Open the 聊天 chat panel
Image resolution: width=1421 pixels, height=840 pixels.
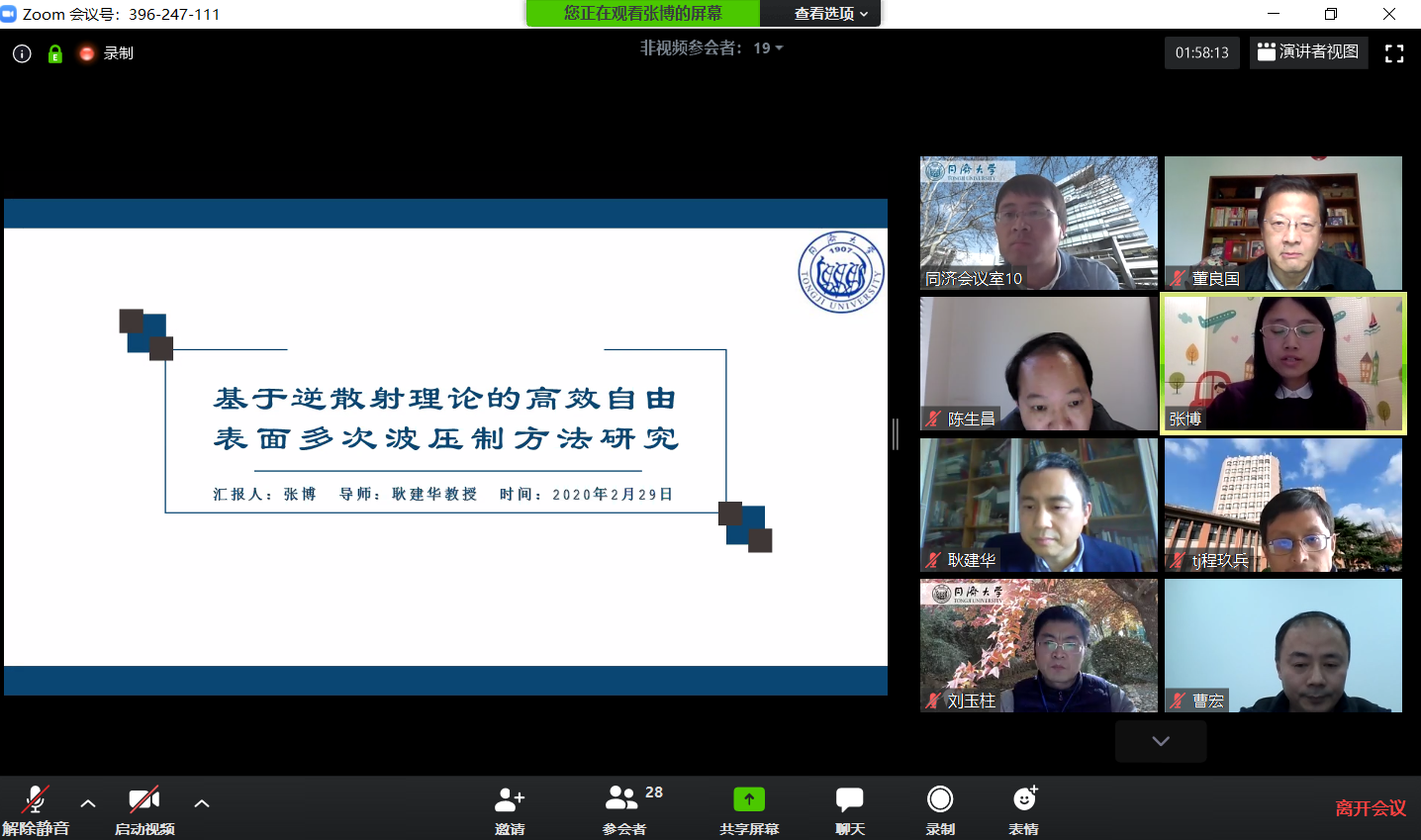pos(849,808)
